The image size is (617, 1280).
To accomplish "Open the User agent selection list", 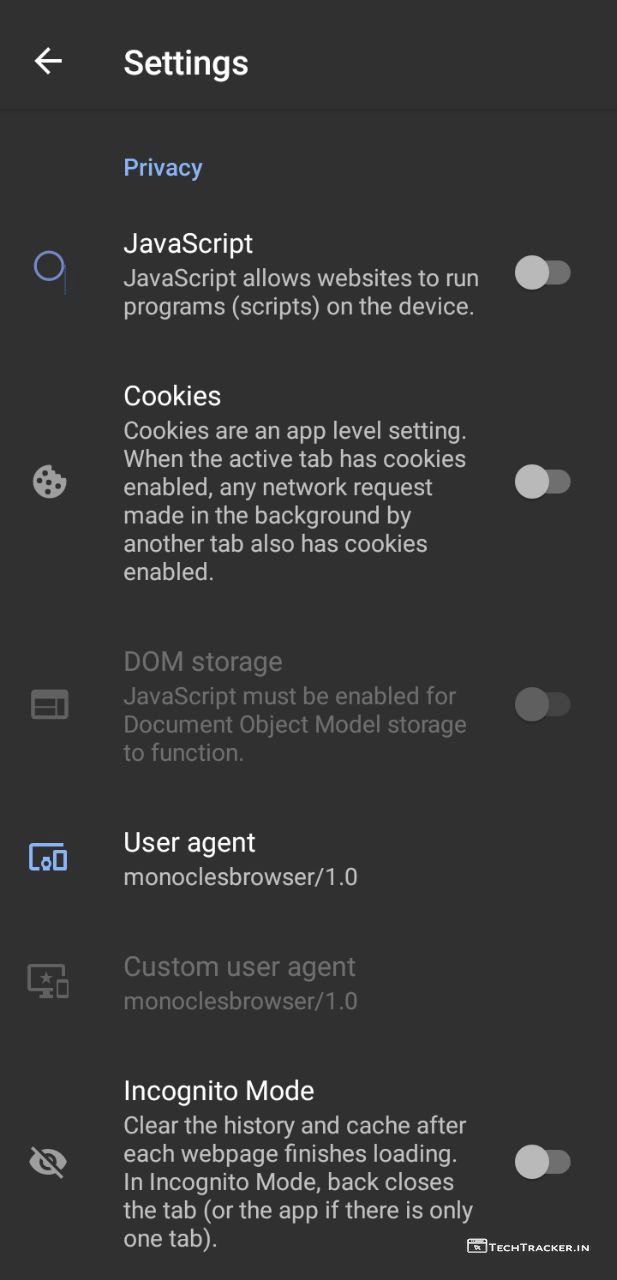I will [x=240, y=859].
